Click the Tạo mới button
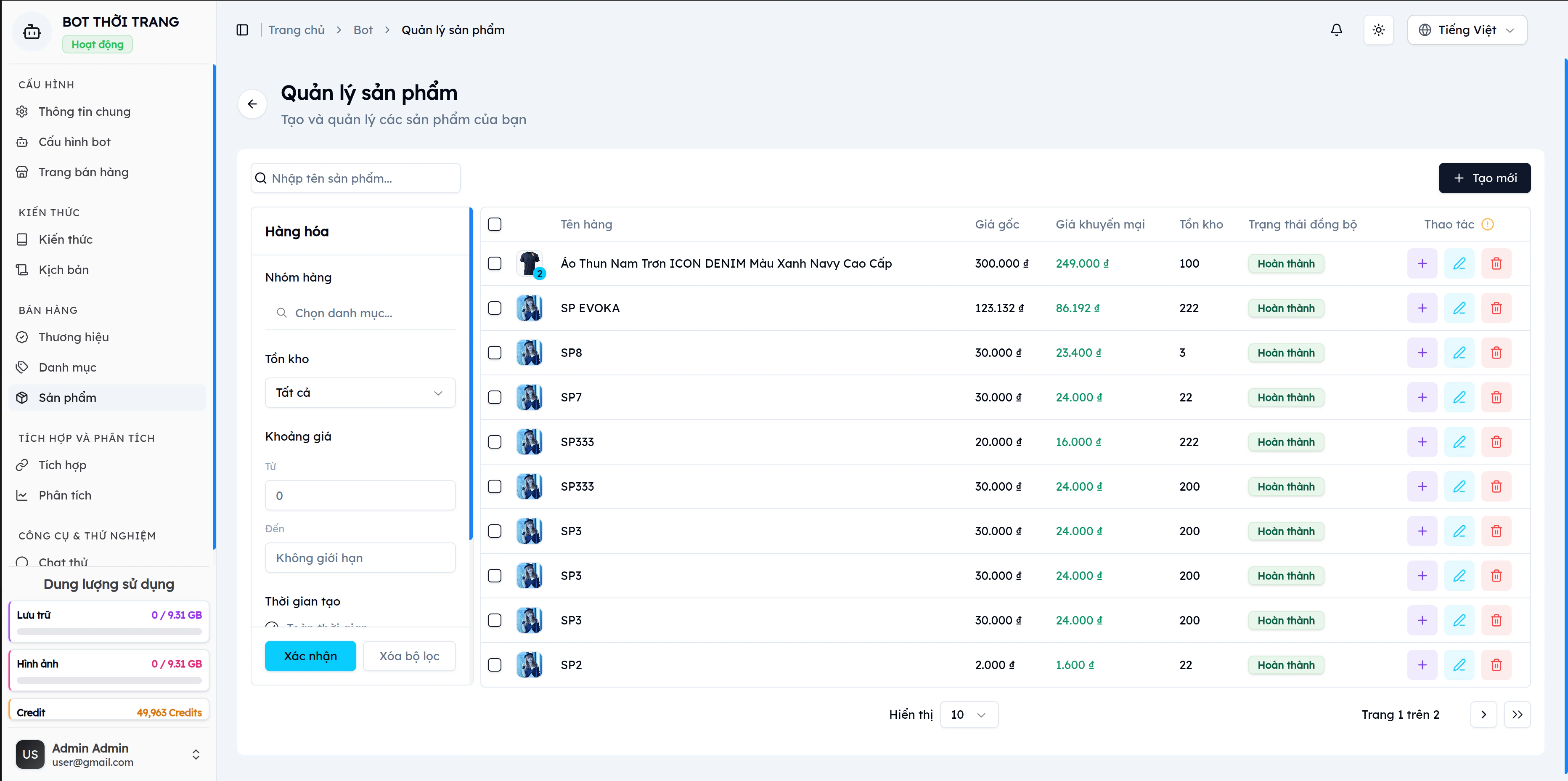 (1484, 178)
